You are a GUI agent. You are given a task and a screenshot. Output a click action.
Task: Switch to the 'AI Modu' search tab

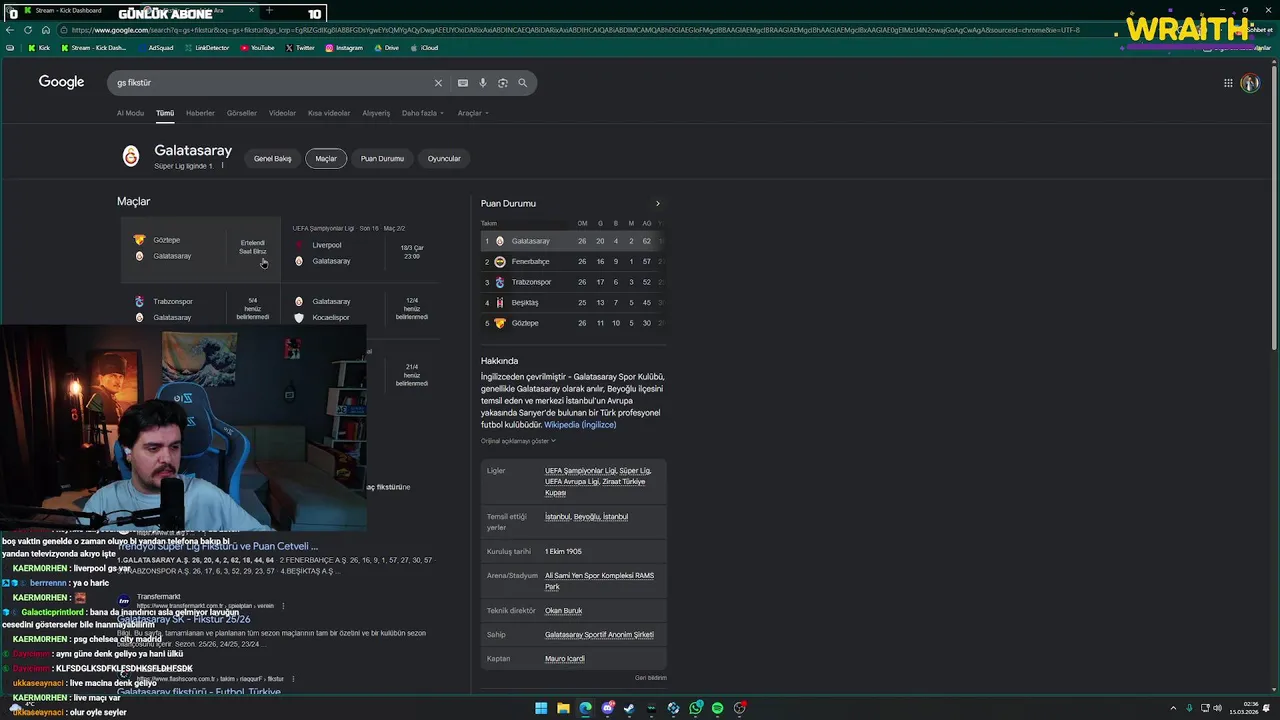(x=130, y=113)
